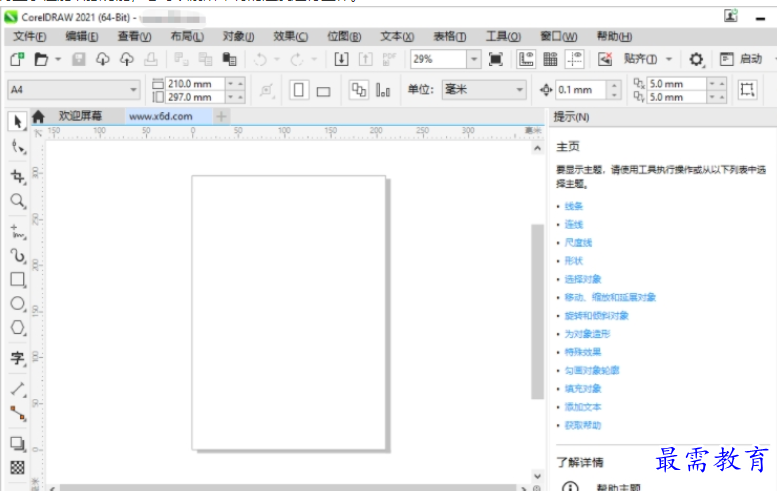
Task: Select the Zoom magnifier tool
Action: 18,201
